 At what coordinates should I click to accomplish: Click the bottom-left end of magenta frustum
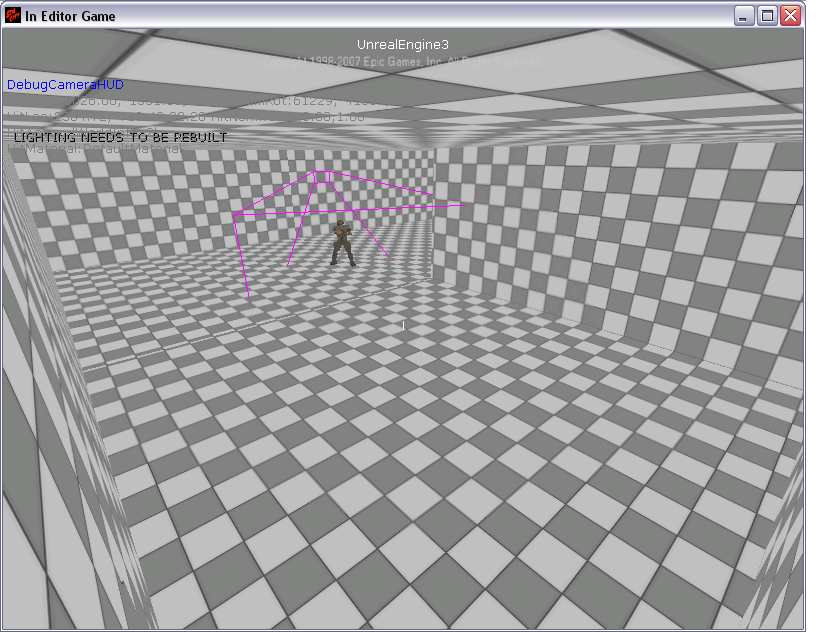(248, 297)
